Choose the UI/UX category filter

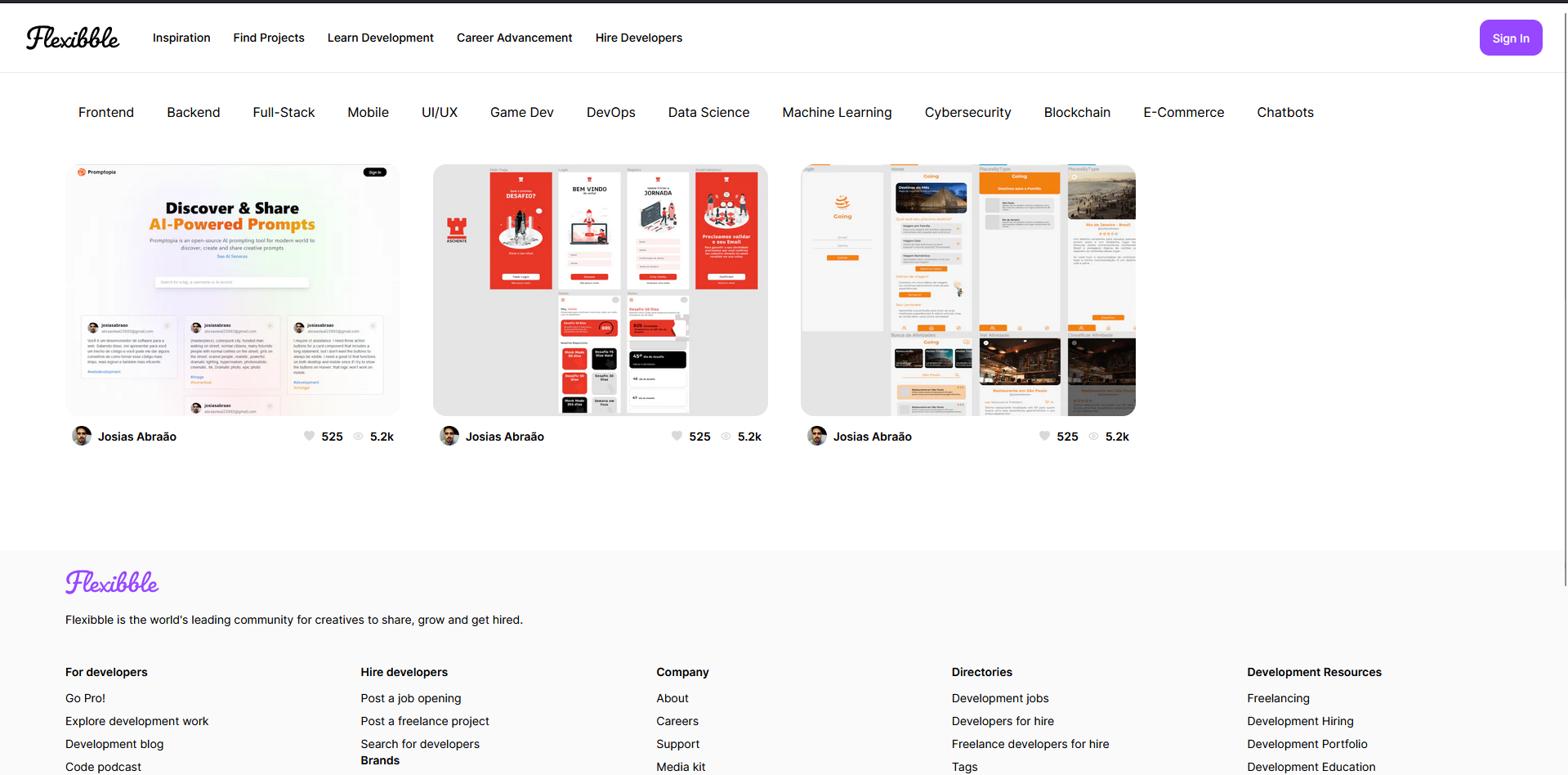[x=440, y=112]
